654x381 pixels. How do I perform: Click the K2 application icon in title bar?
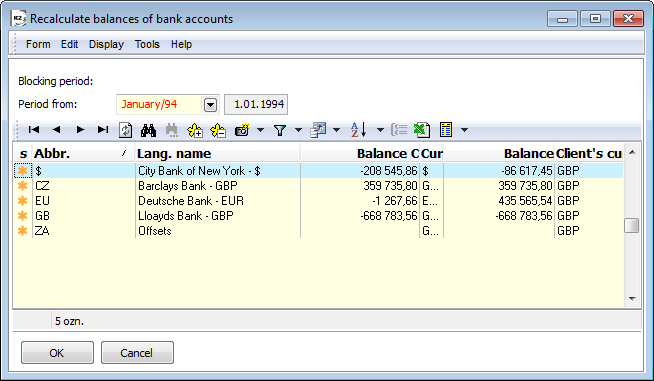[18, 18]
